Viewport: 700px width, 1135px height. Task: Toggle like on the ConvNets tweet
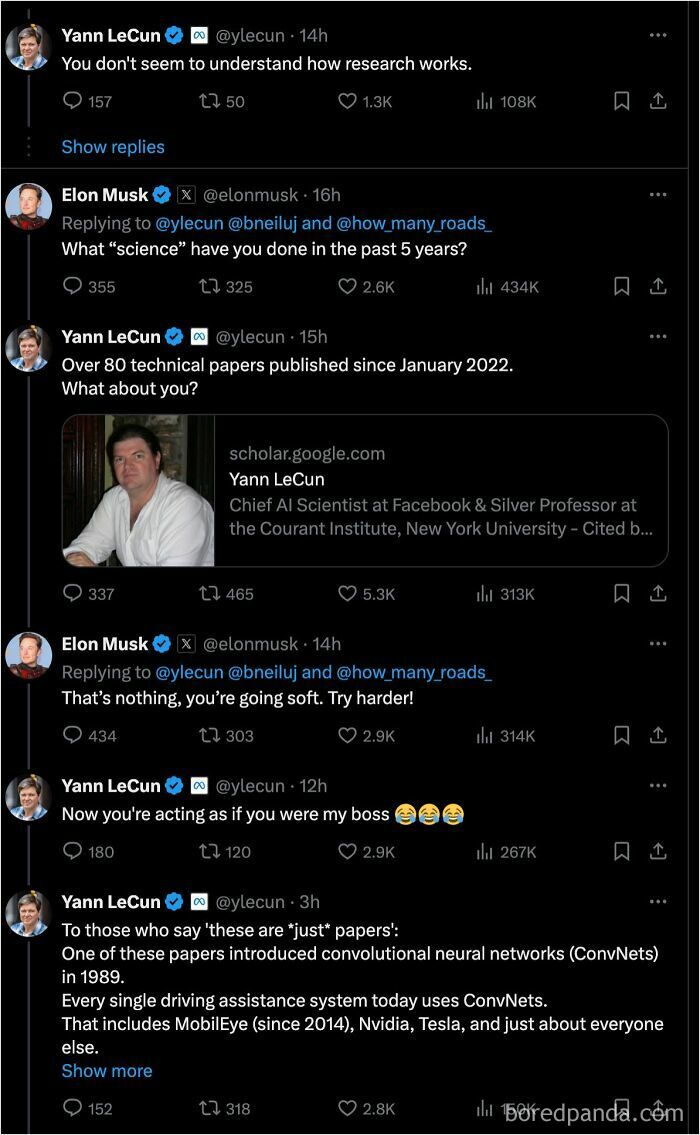(346, 1108)
